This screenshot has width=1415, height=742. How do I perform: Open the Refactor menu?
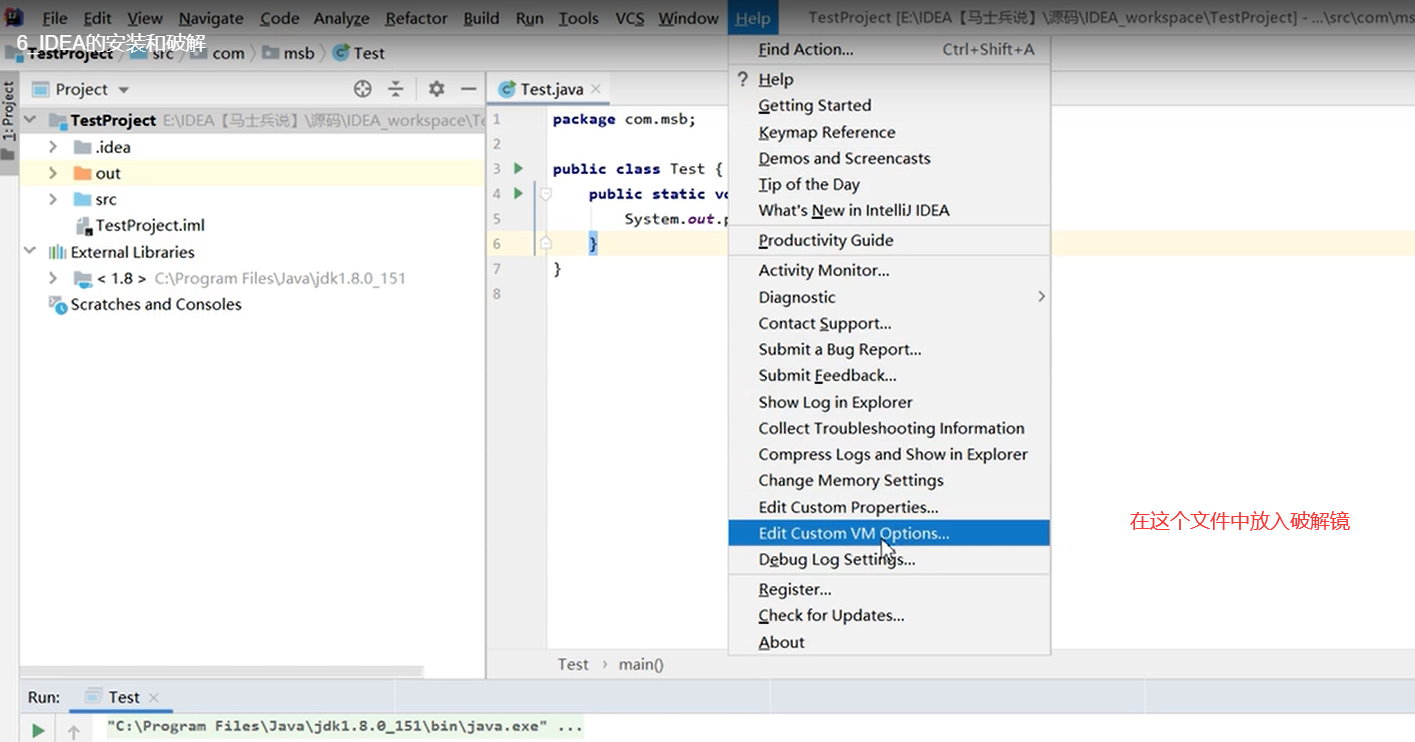pos(416,18)
